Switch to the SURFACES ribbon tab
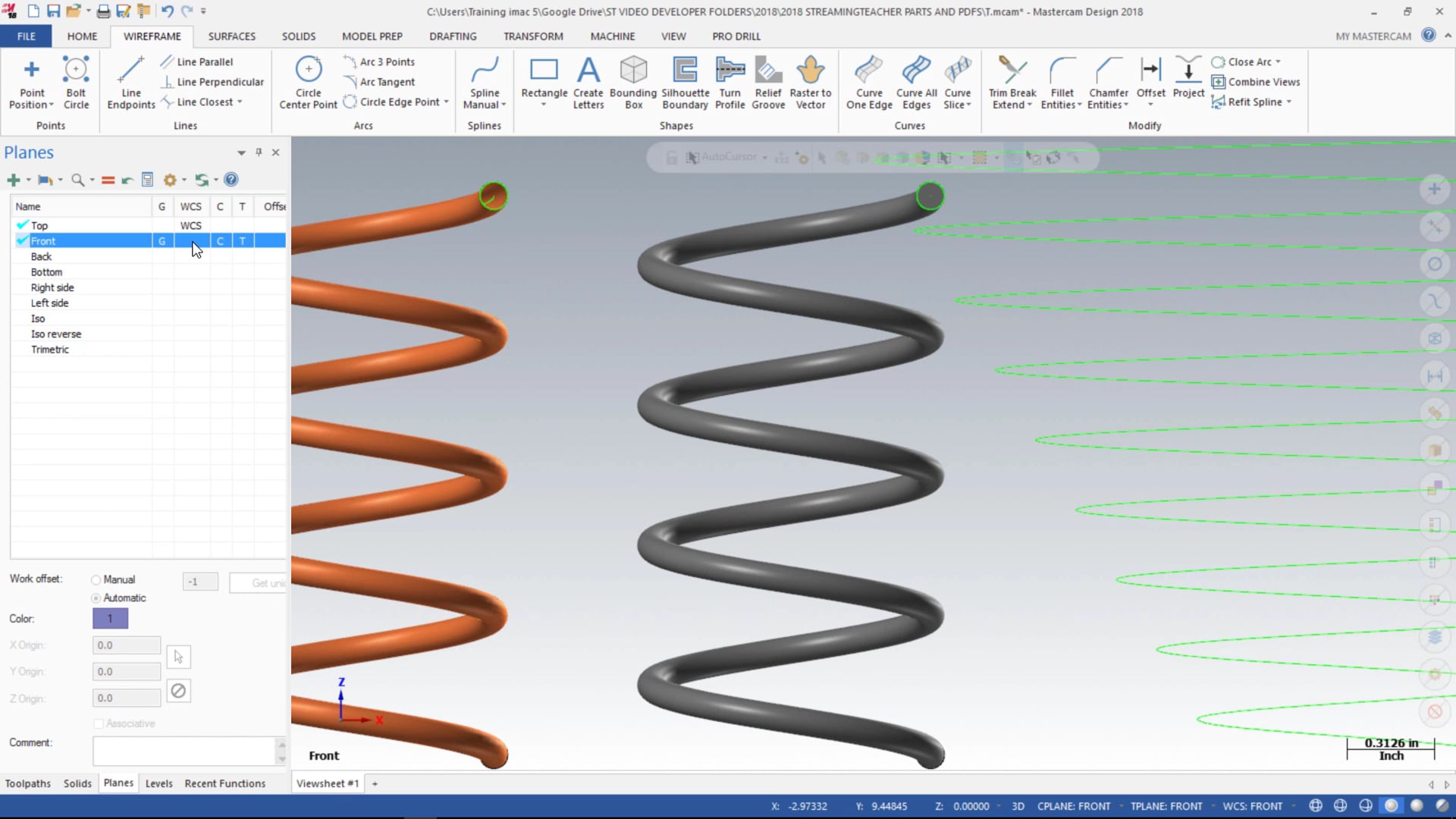The height and width of the screenshot is (819, 1456). [x=231, y=36]
